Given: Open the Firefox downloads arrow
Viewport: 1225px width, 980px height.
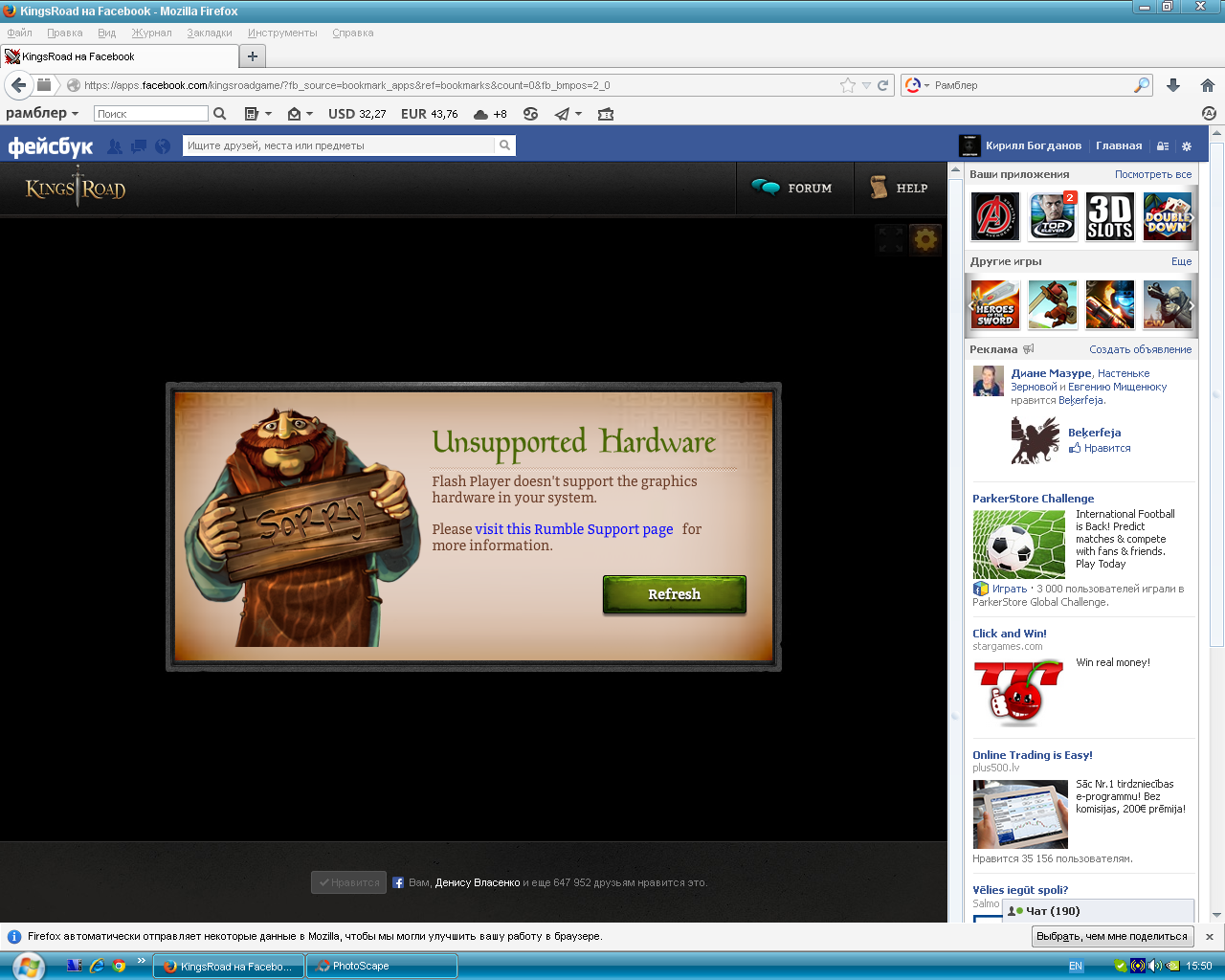Looking at the screenshot, I should coord(1173,85).
